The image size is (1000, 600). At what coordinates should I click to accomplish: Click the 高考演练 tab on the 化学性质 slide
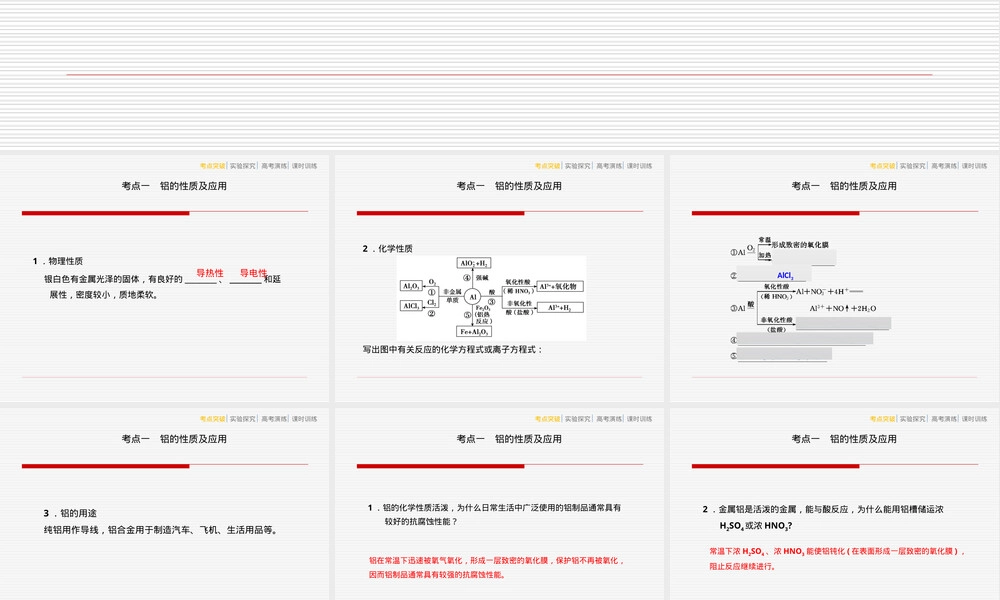click(x=609, y=166)
